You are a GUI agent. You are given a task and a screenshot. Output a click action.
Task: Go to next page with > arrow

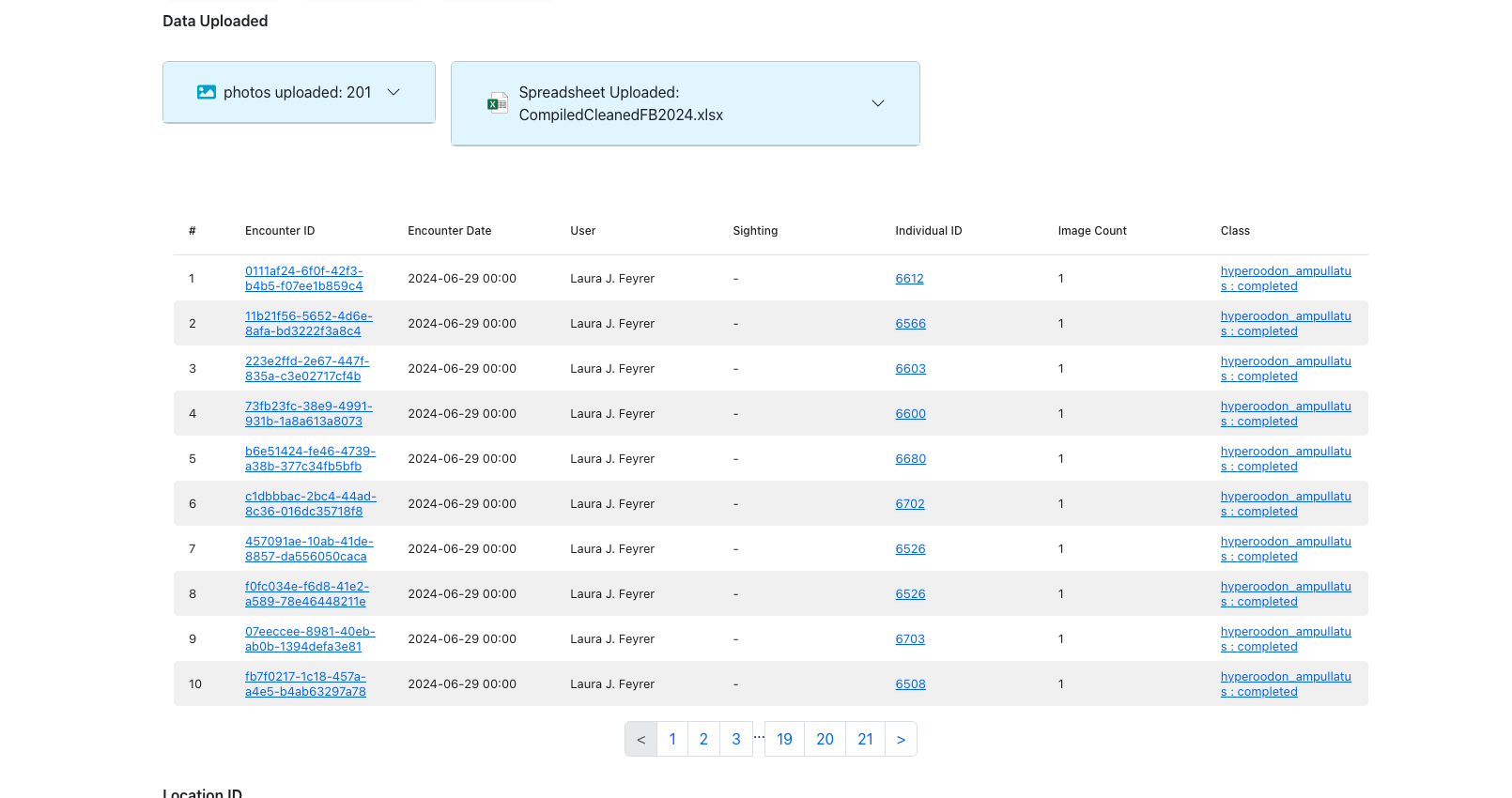tap(901, 740)
